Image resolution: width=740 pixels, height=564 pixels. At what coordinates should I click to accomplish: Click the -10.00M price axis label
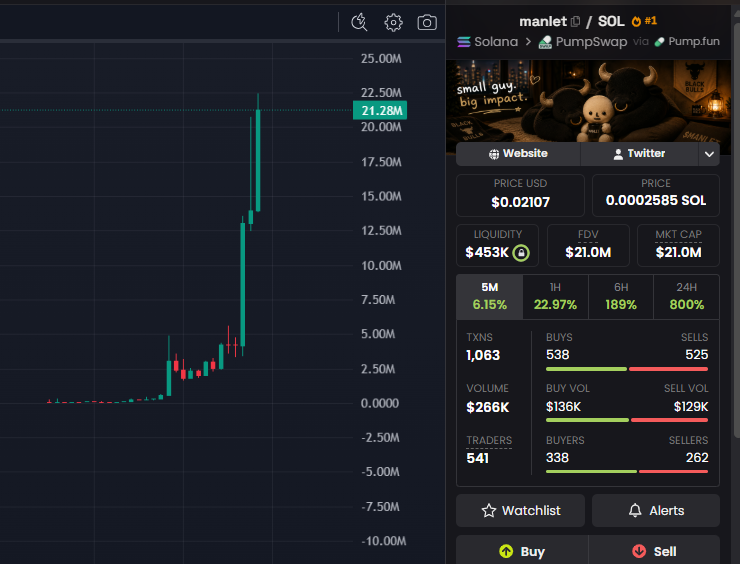tap(384, 541)
